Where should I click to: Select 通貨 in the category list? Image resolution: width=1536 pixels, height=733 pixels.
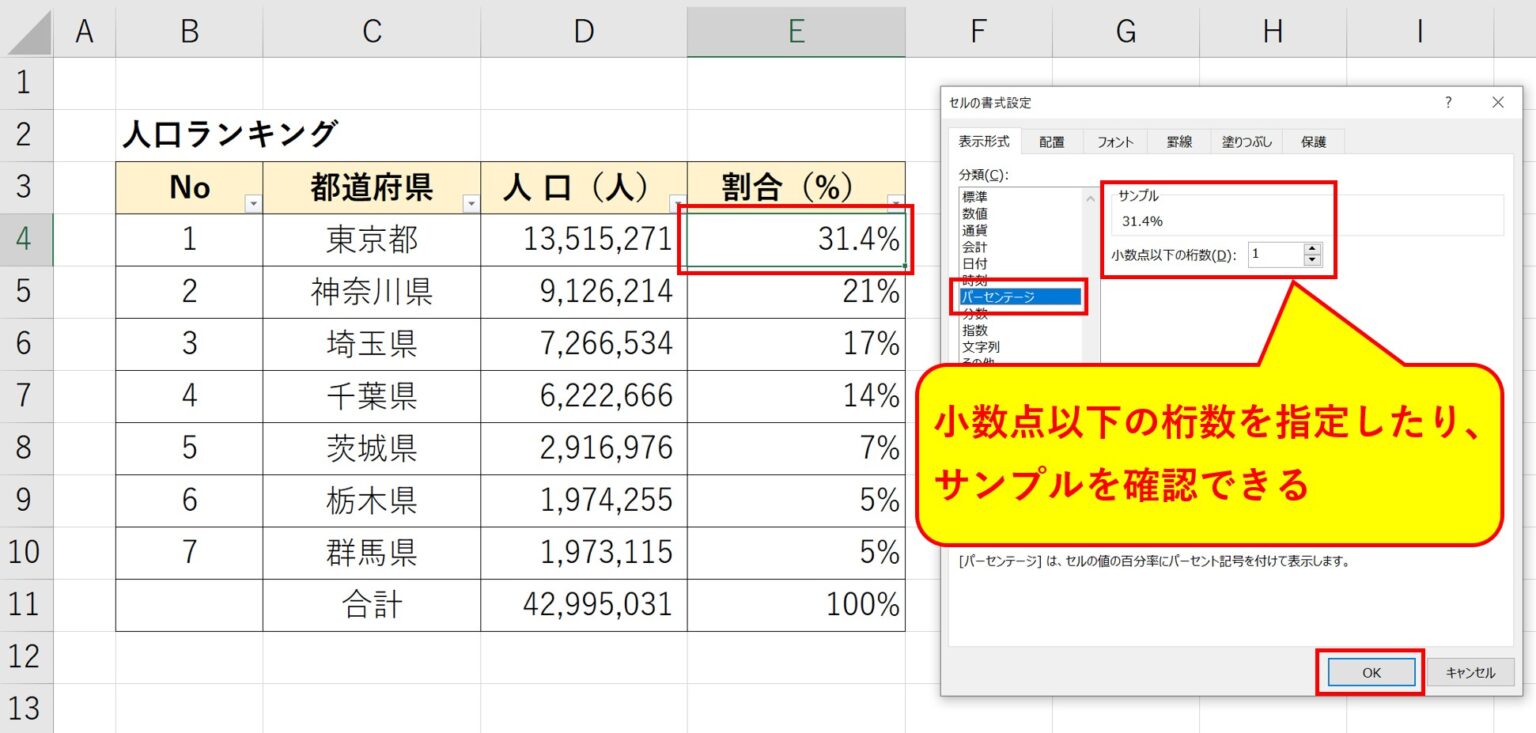[975, 228]
